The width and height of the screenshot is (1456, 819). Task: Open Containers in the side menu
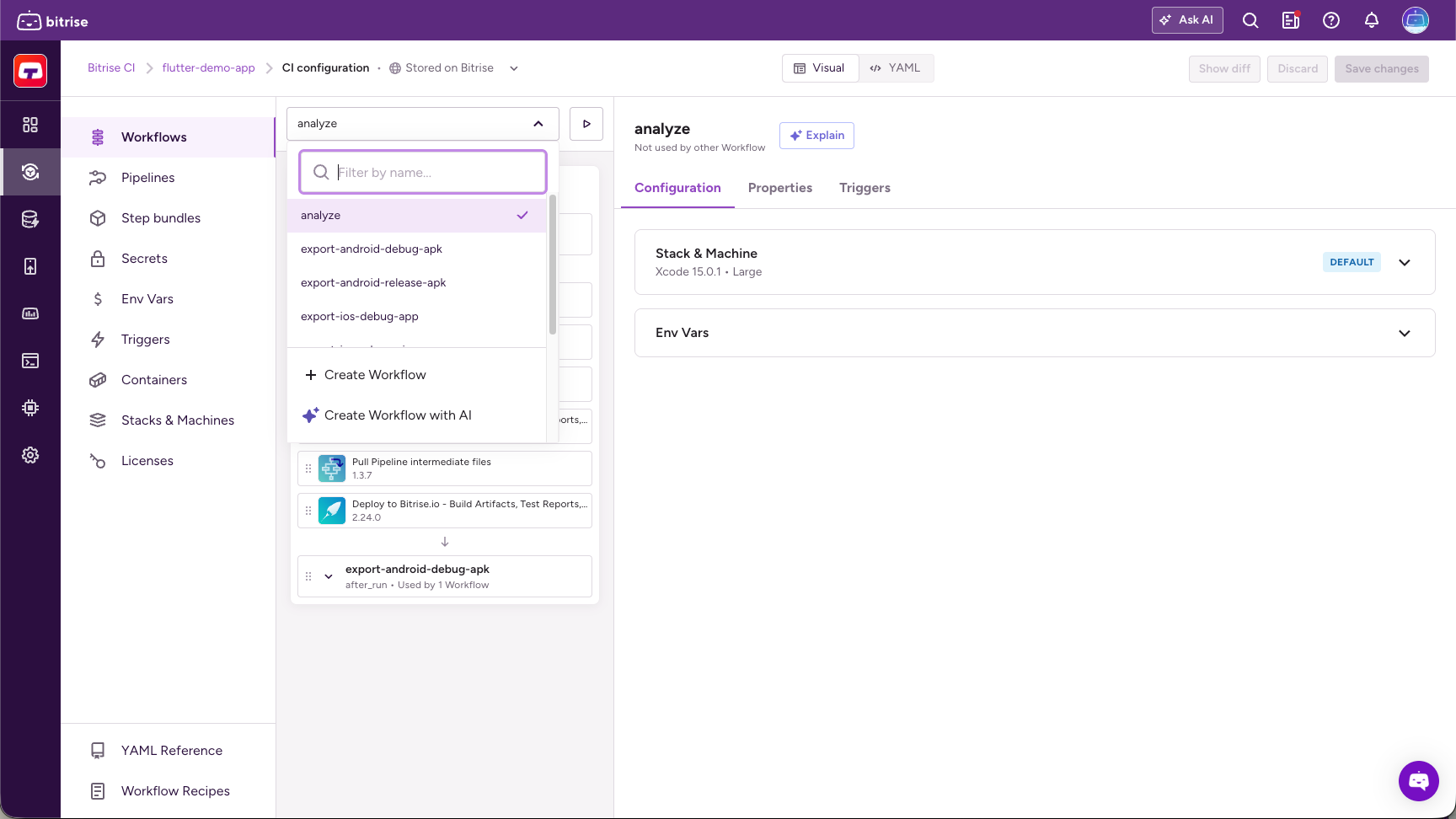[x=169, y=380]
